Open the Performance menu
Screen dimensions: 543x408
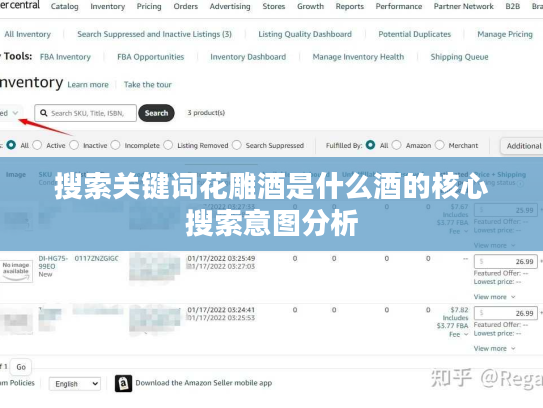[x=399, y=7]
